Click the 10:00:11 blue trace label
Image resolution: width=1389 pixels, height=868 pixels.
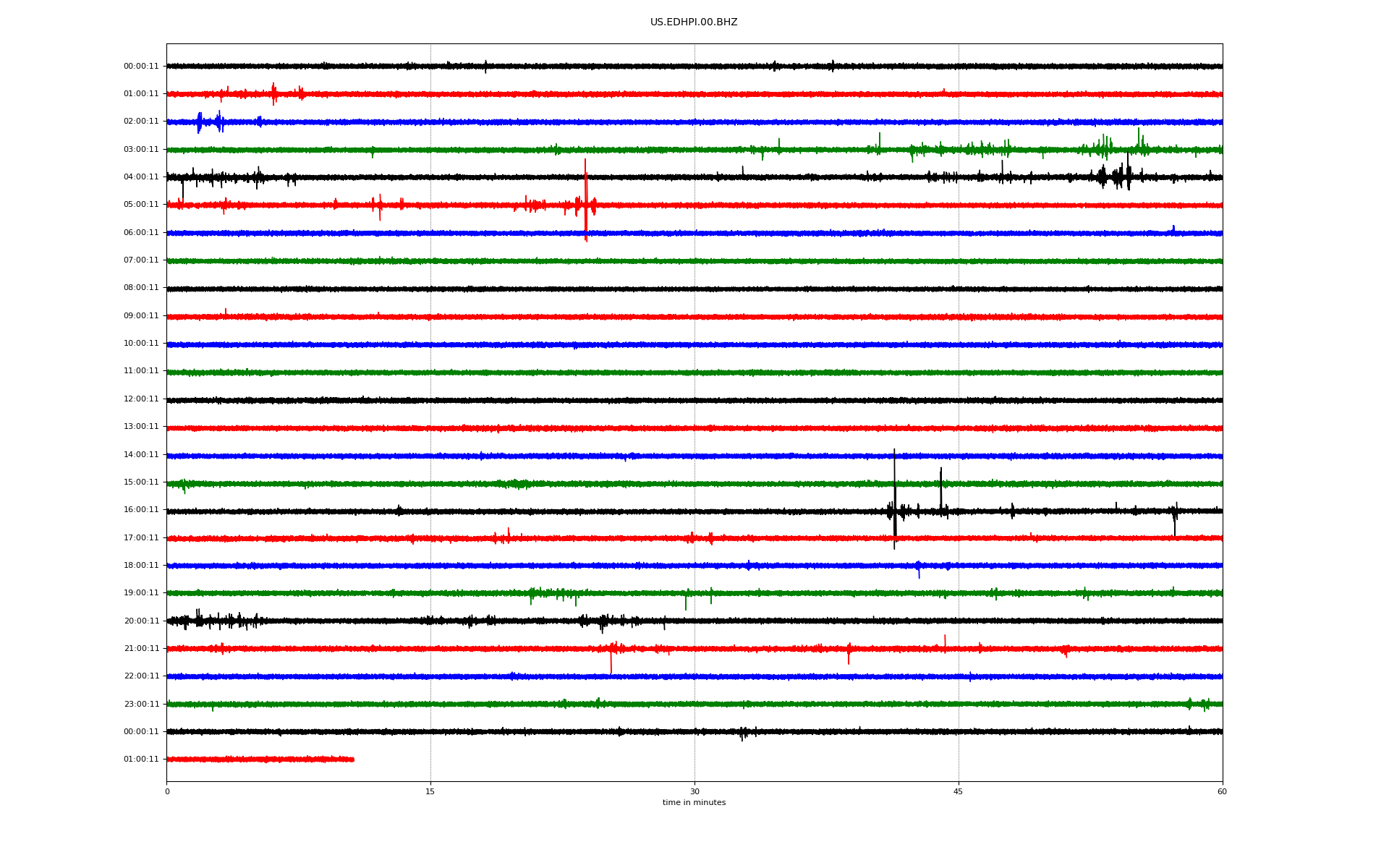(x=141, y=344)
